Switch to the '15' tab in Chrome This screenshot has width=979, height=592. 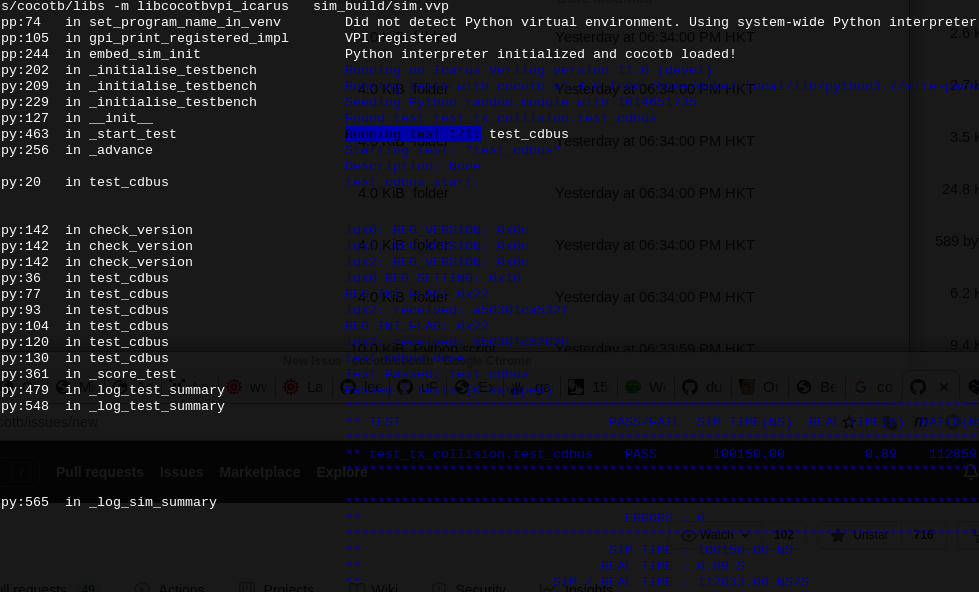click(x=589, y=387)
